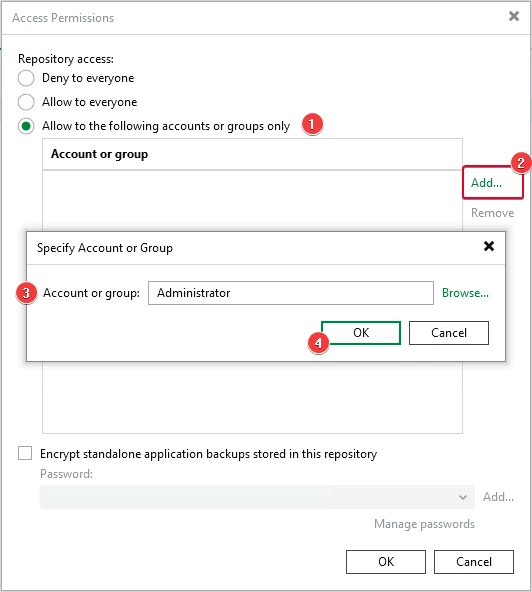Select Allow to the following accounts or groups only
This screenshot has width=532, height=592.
click(26, 126)
